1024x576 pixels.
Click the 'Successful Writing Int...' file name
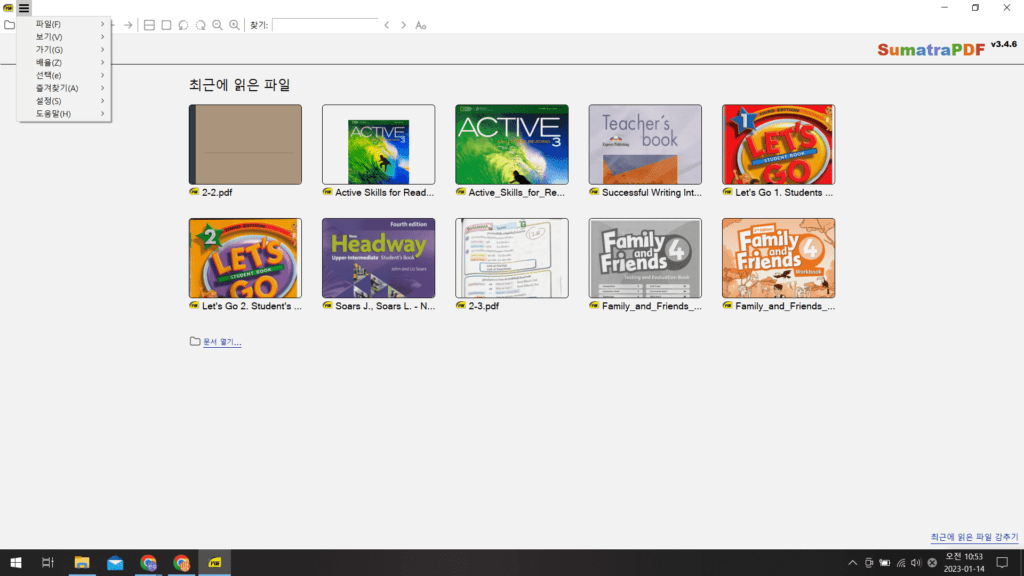click(x=652, y=193)
